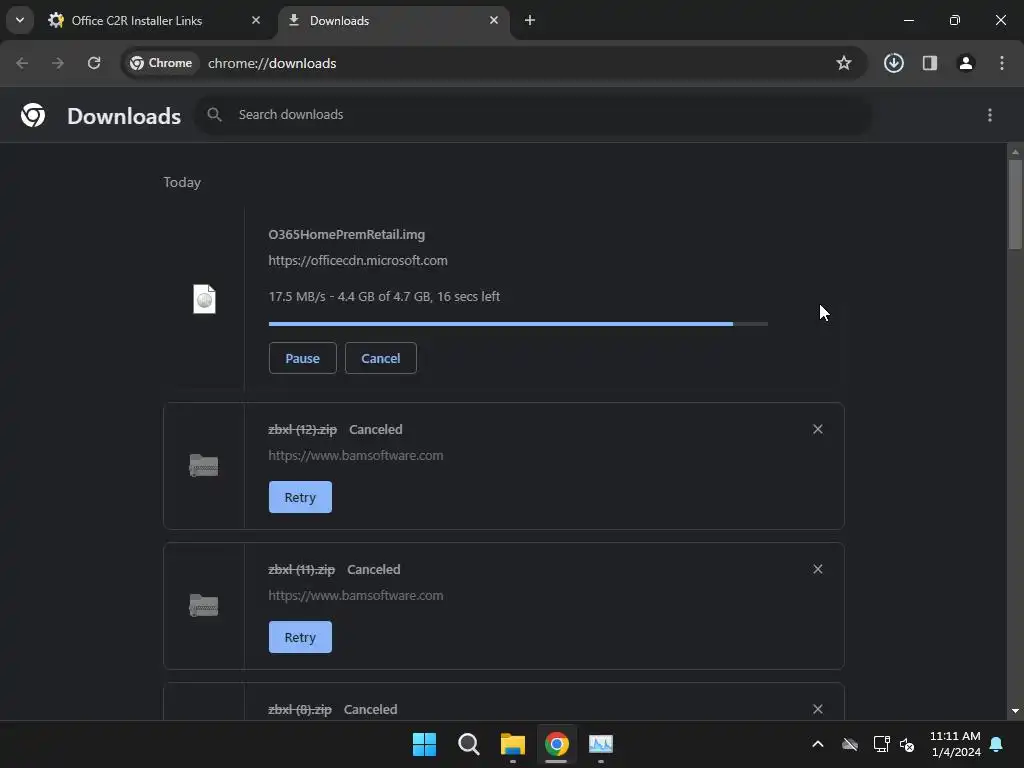
Task: Click the Chrome icon in the taskbar
Action: point(556,744)
